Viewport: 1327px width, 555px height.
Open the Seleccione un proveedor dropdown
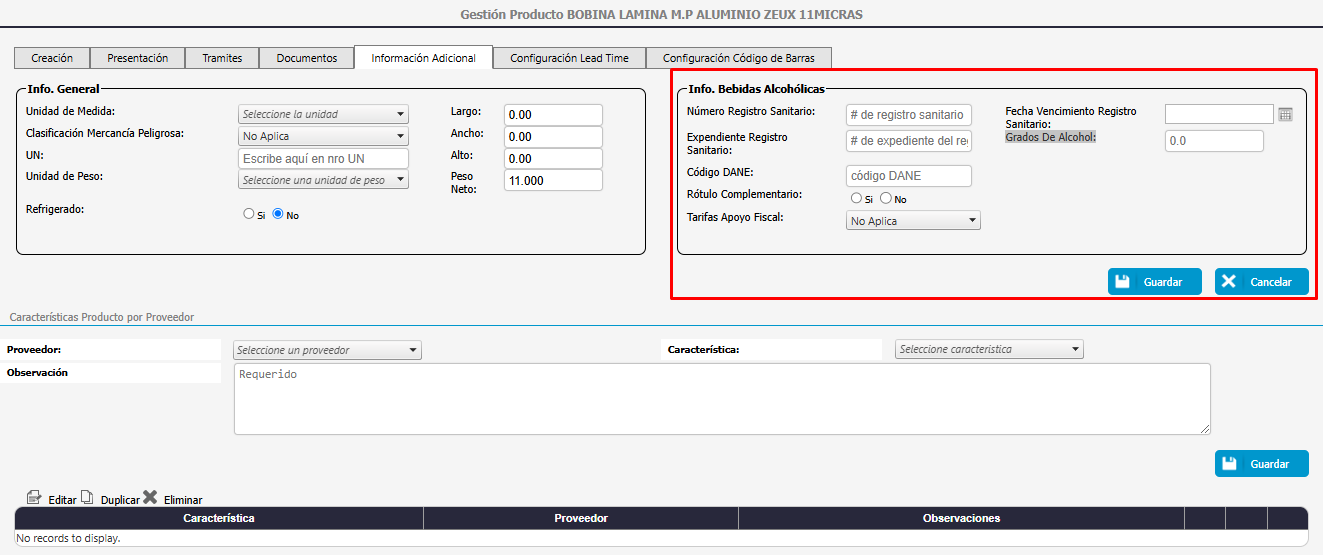pyautogui.click(x=327, y=350)
